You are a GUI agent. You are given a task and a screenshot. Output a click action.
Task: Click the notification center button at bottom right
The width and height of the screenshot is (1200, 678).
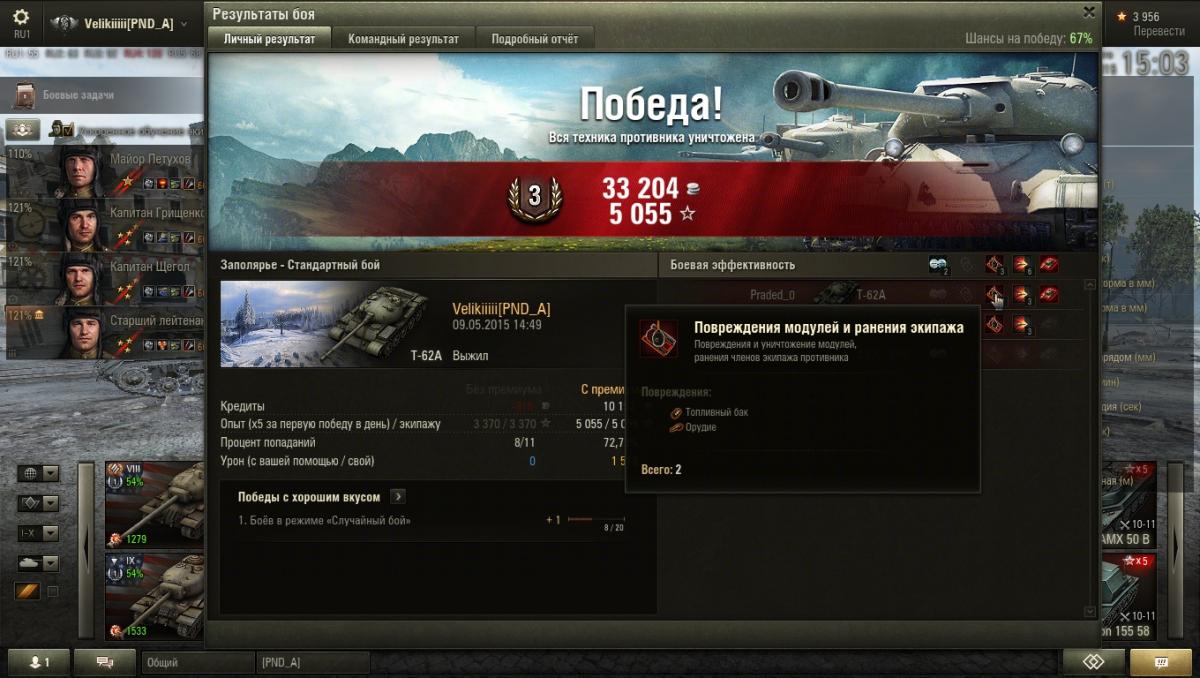coord(1160,662)
